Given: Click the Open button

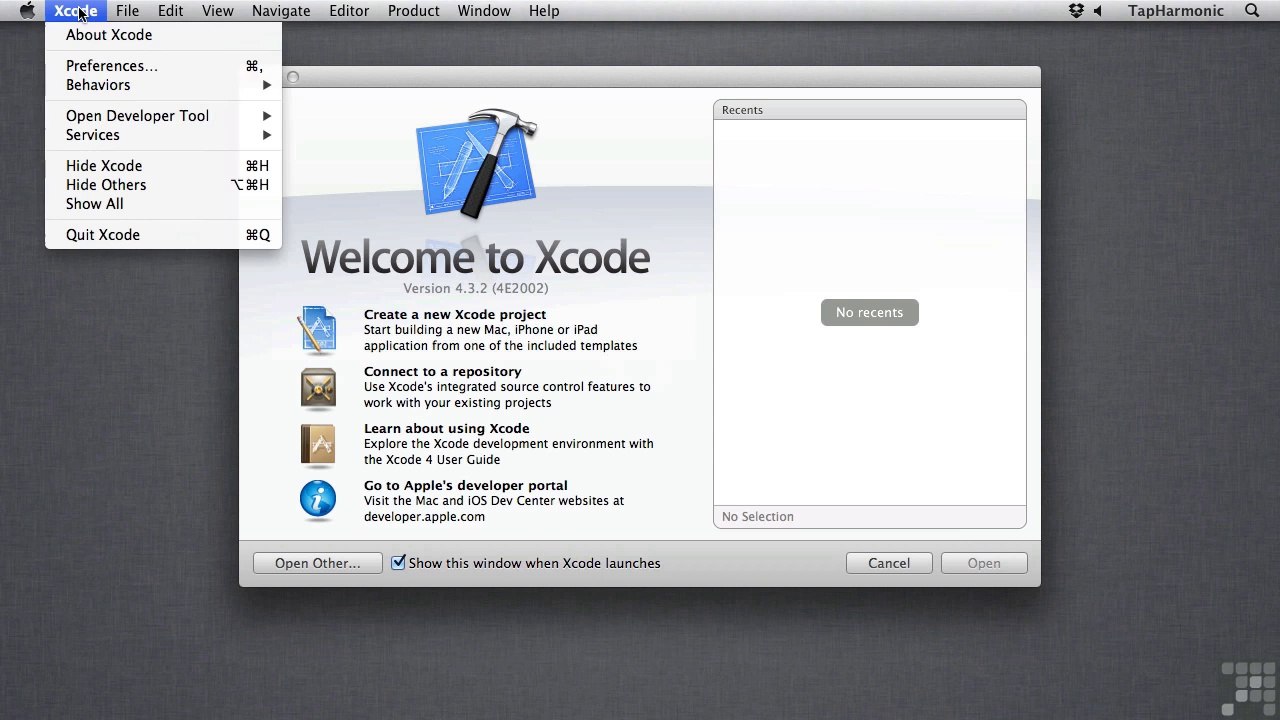Looking at the screenshot, I should [984, 563].
